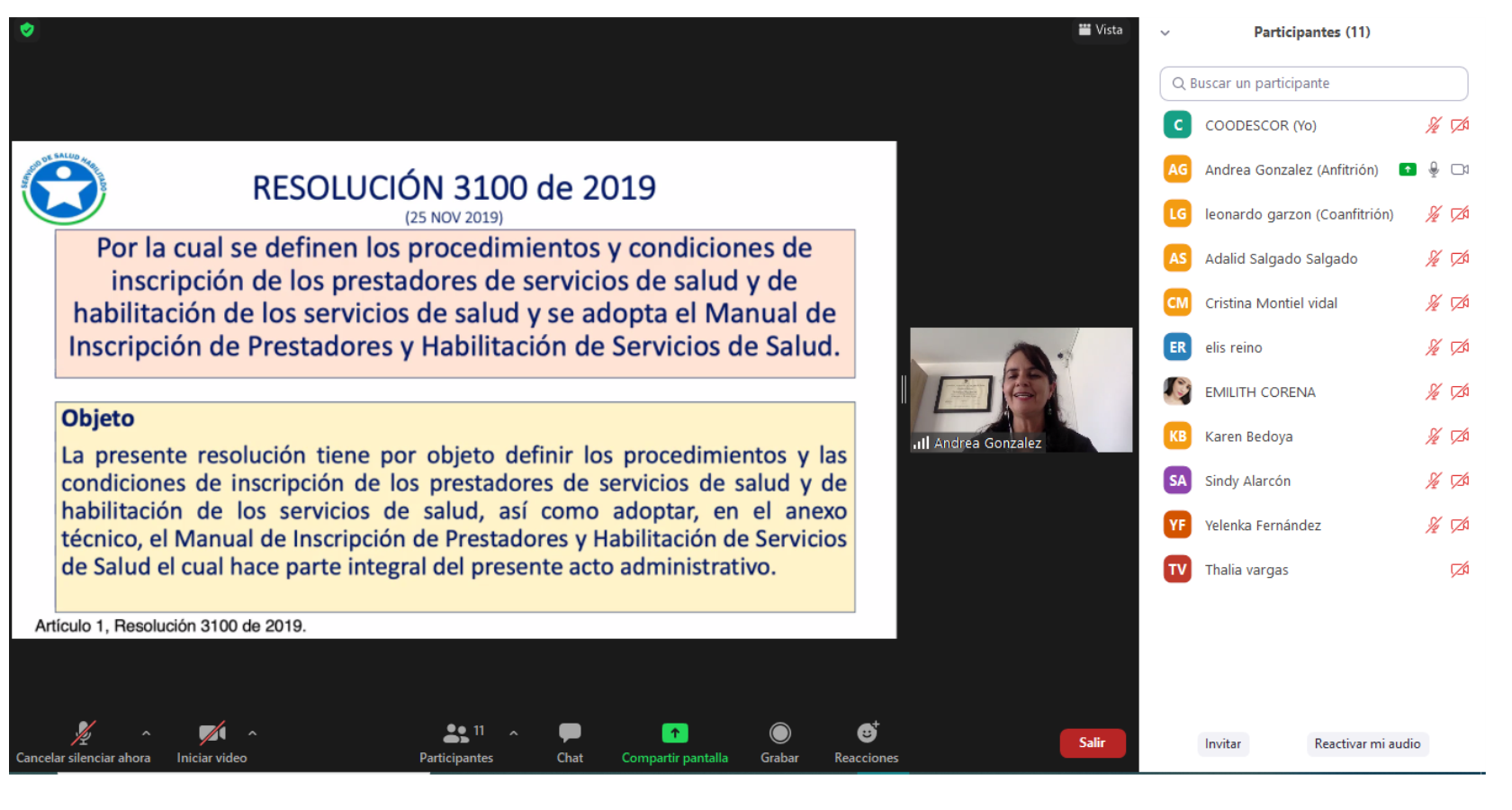Open the Participantes panel icon
Viewport: 1512px width, 810px height.
[x=456, y=733]
